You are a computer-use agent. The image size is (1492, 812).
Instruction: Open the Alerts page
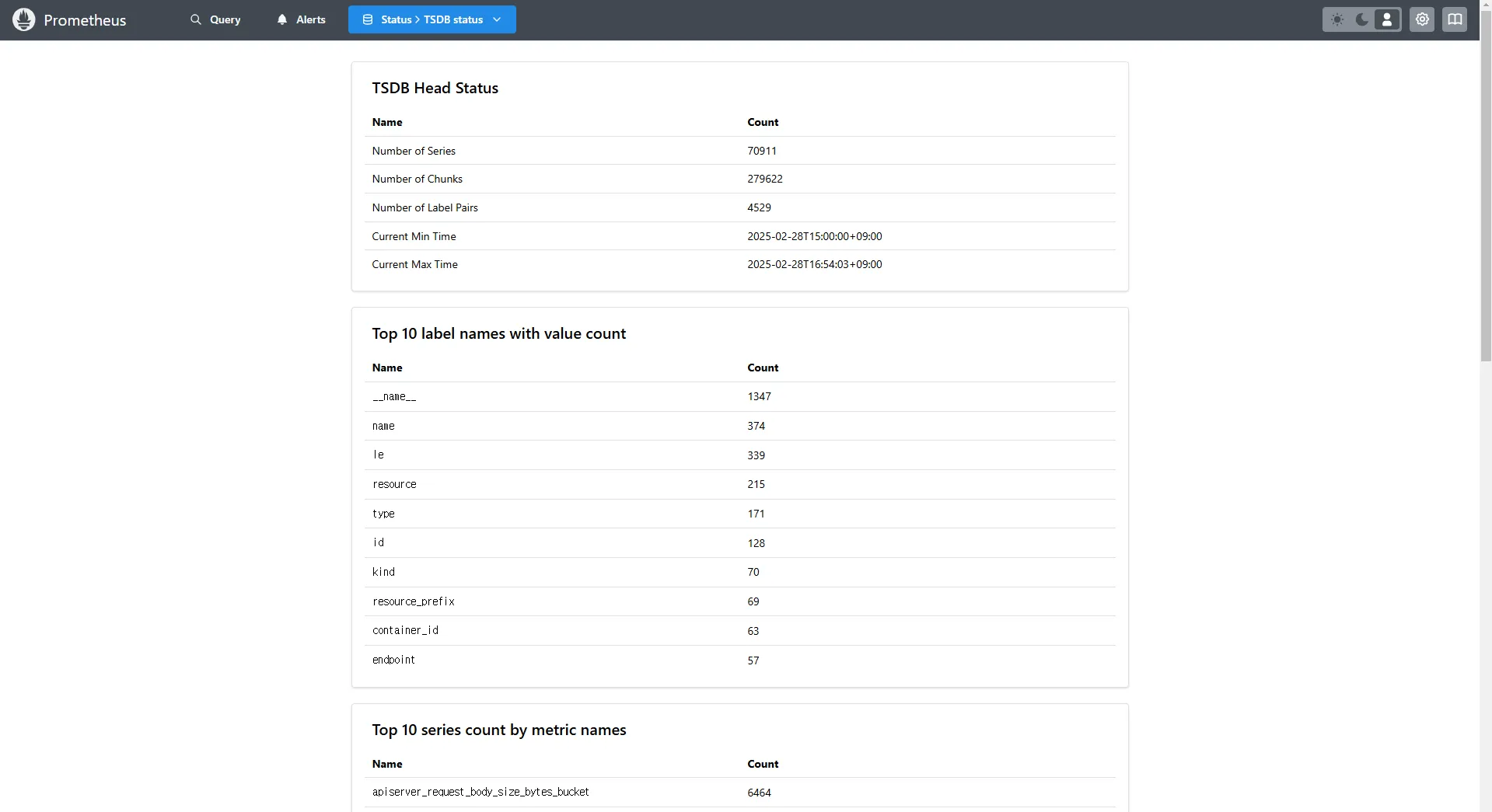(x=301, y=19)
